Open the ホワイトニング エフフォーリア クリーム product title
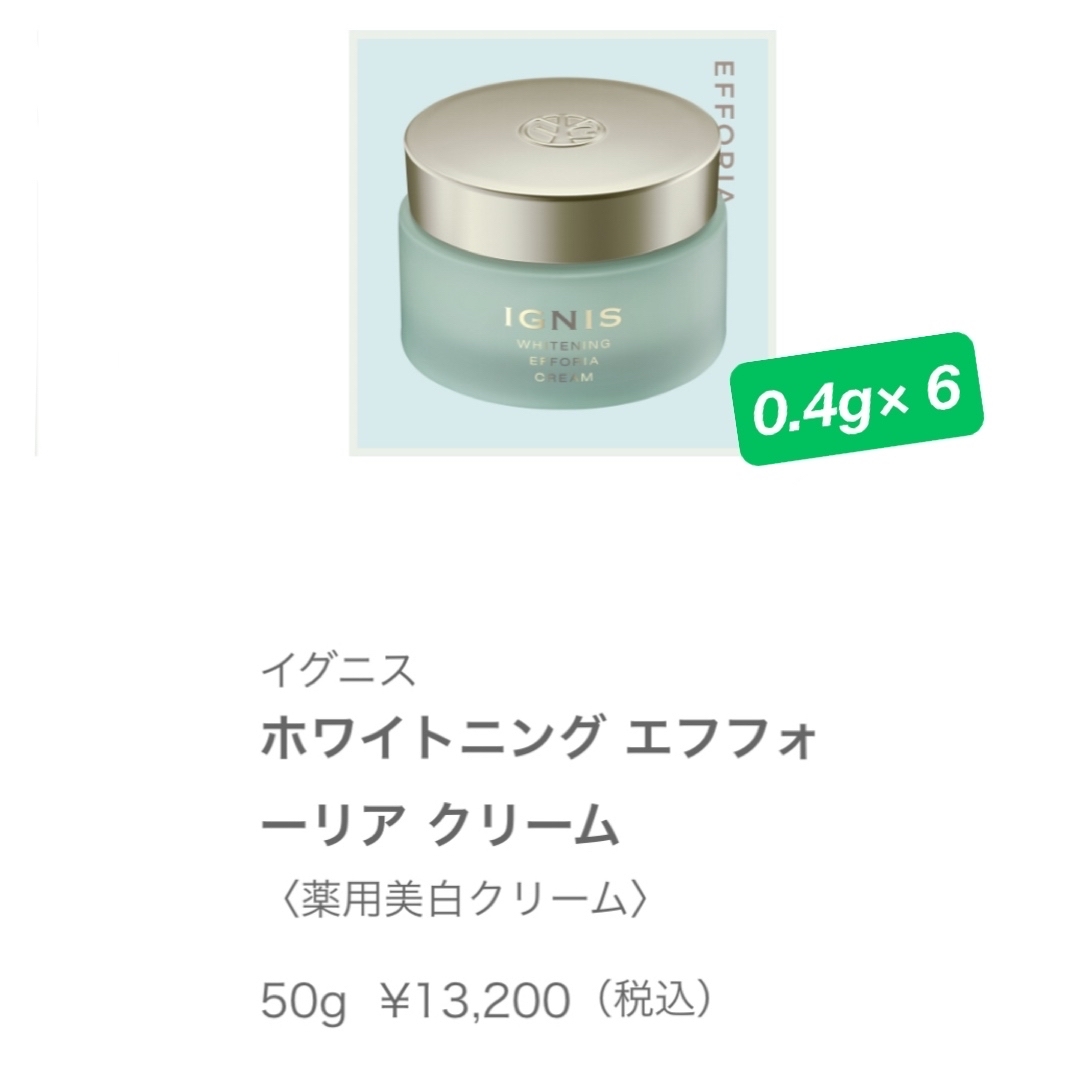 539,780
